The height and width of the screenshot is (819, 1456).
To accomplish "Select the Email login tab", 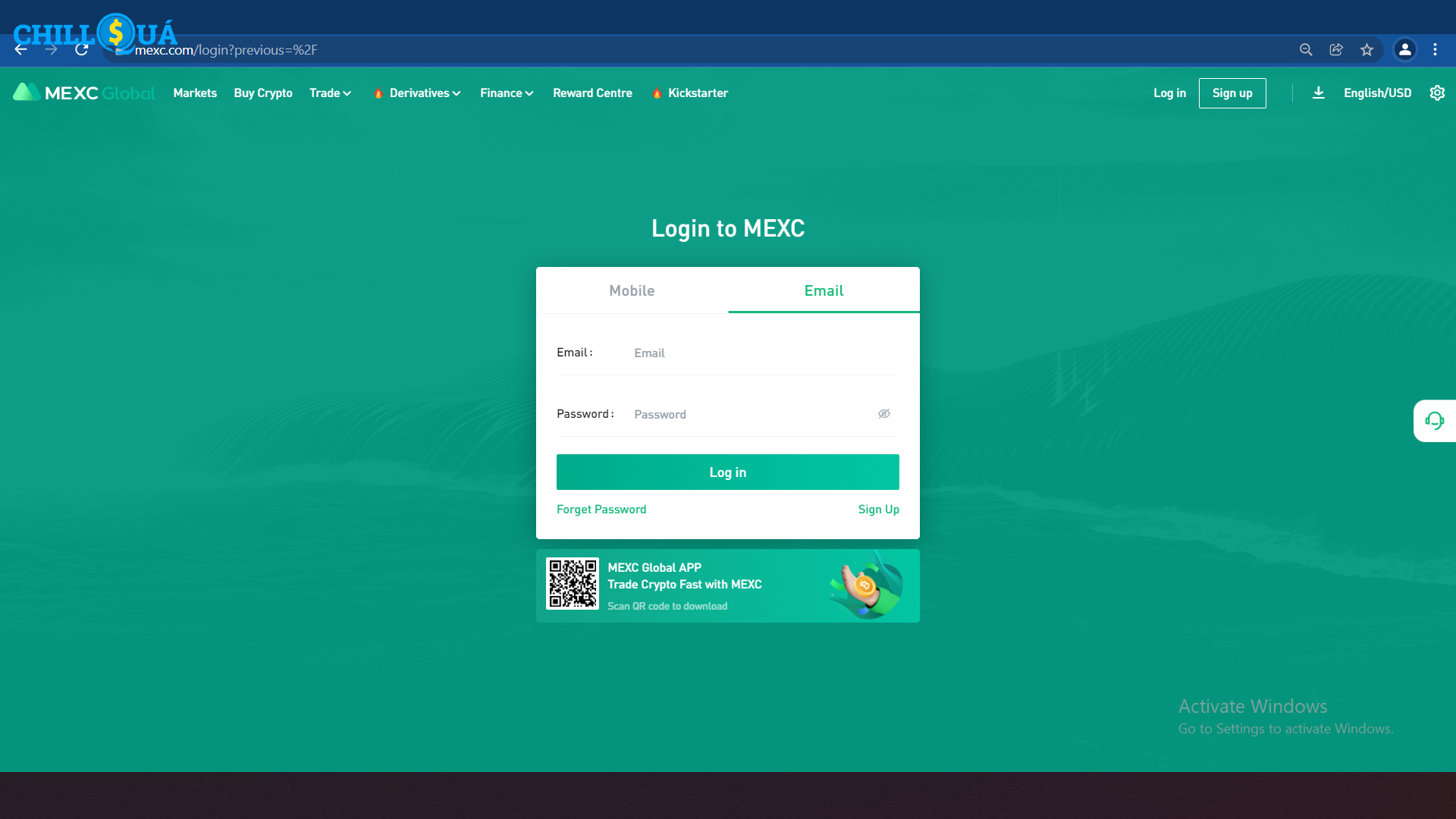I will point(824,290).
